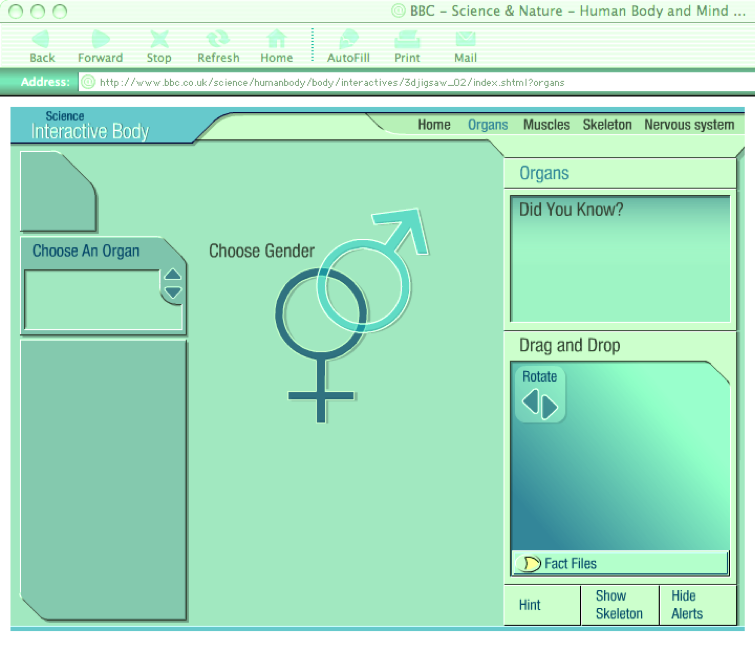This screenshot has height=666, width=755.
Task: Click the AutoFill toolbar icon
Action: coord(348,39)
